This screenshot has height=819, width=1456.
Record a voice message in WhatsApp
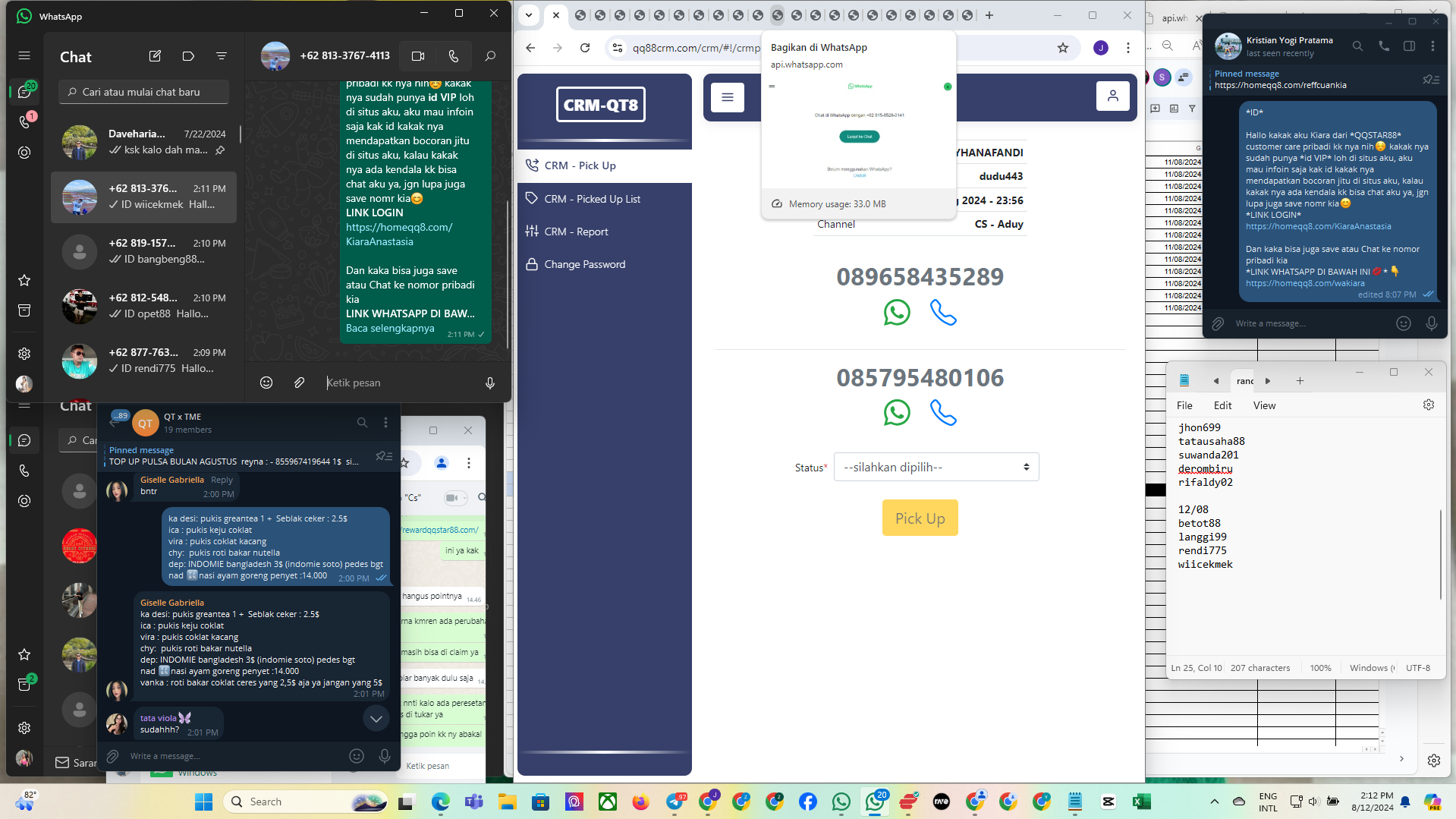[490, 383]
